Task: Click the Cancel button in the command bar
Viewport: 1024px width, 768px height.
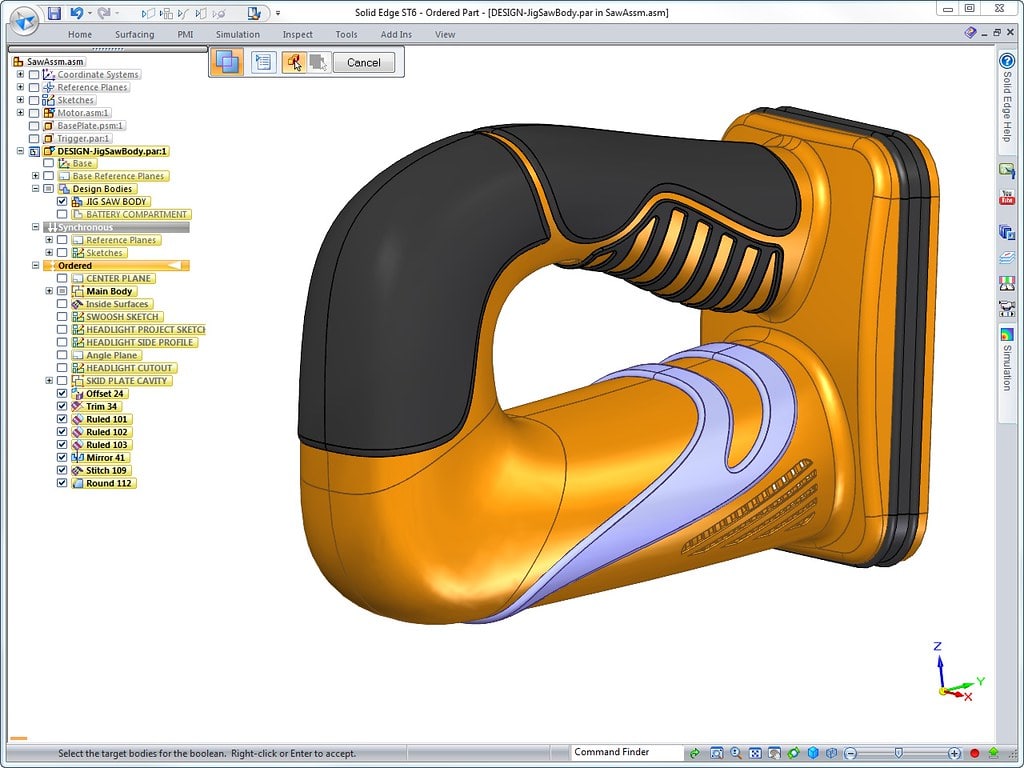Action: point(363,62)
